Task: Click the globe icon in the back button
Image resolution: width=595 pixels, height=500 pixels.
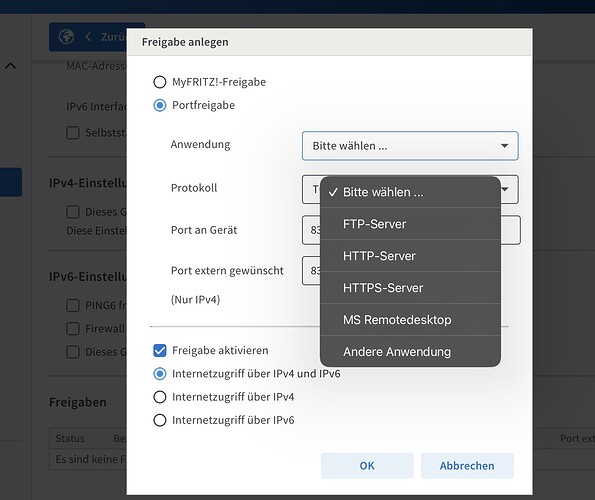Action: coord(66,37)
